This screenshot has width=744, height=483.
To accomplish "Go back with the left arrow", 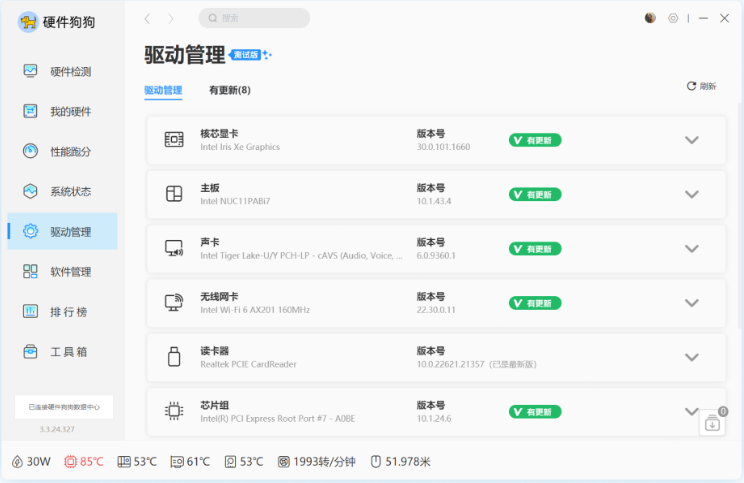I will (147, 19).
